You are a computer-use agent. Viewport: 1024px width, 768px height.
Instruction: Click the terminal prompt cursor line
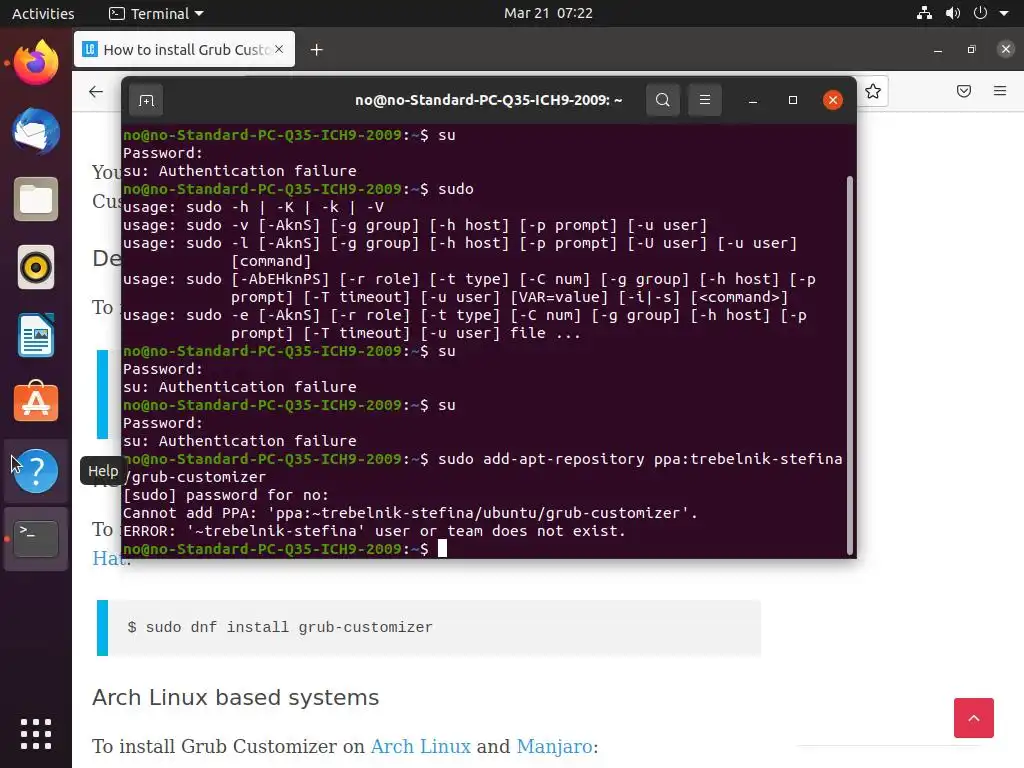[285, 549]
